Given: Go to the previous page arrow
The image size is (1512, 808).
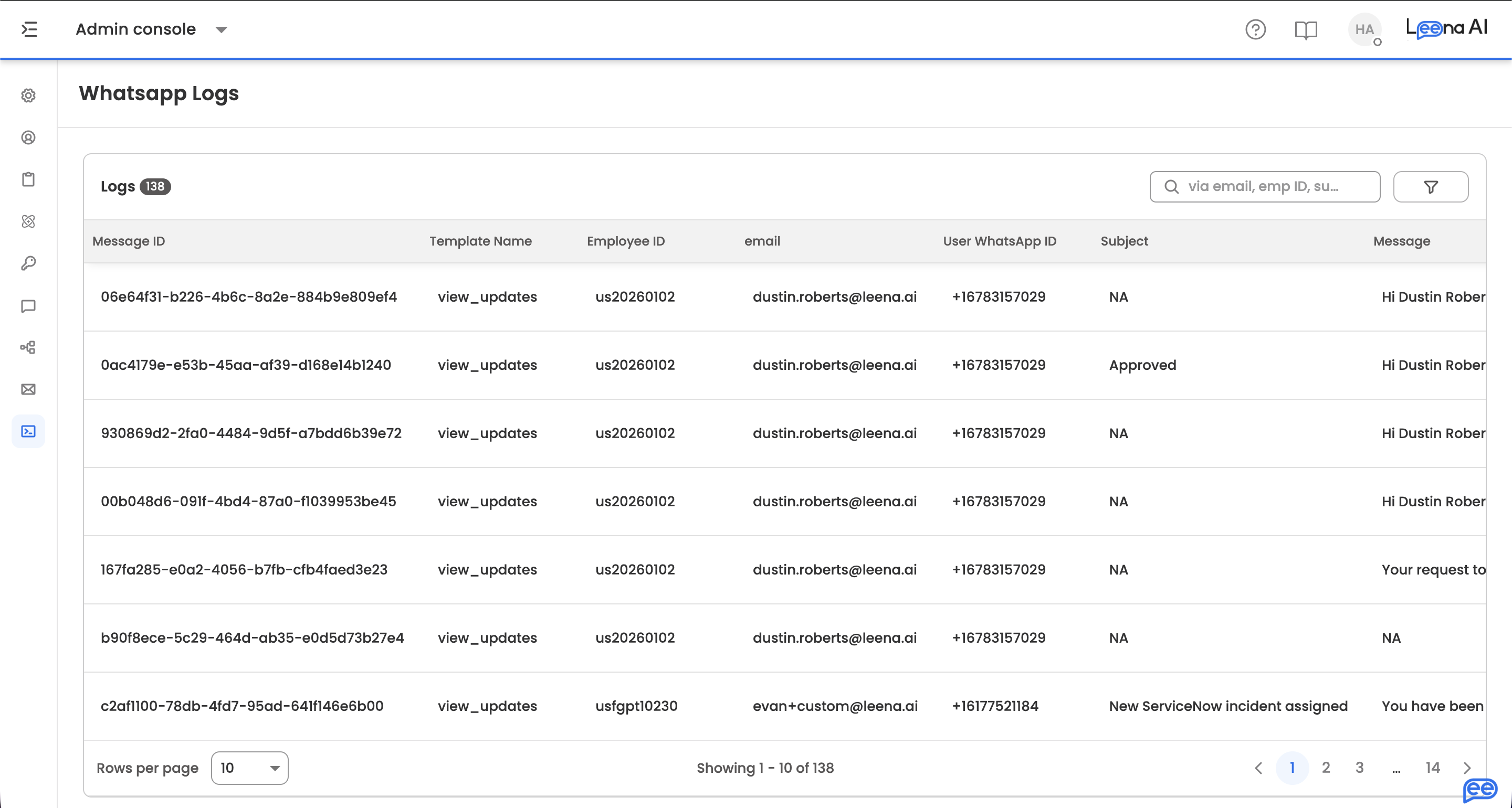Looking at the screenshot, I should click(1258, 768).
